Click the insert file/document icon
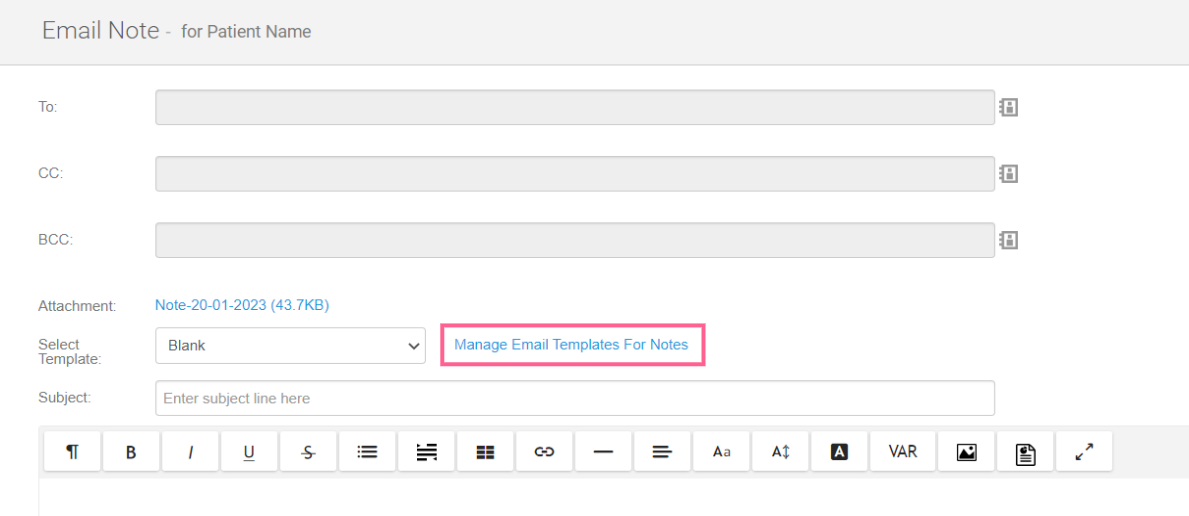Image resolution: width=1189 pixels, height=516 pixels. click(1024, 452)
